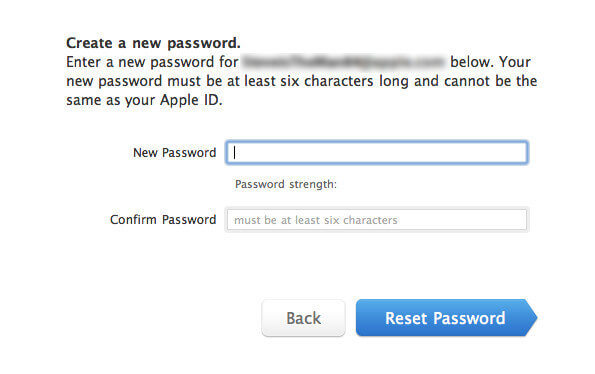Click the "Password strength:" indicator text
The height and width of the screenshot is (374, 595).
click(x=286, y=184)
